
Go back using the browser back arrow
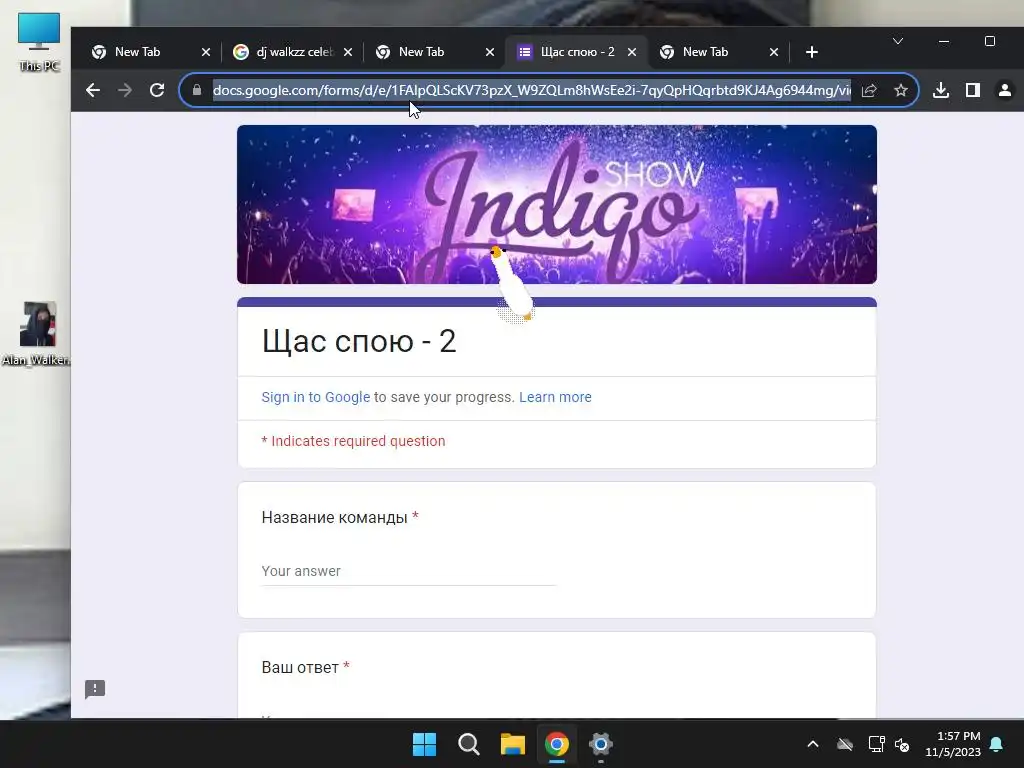tap(93, 90)
